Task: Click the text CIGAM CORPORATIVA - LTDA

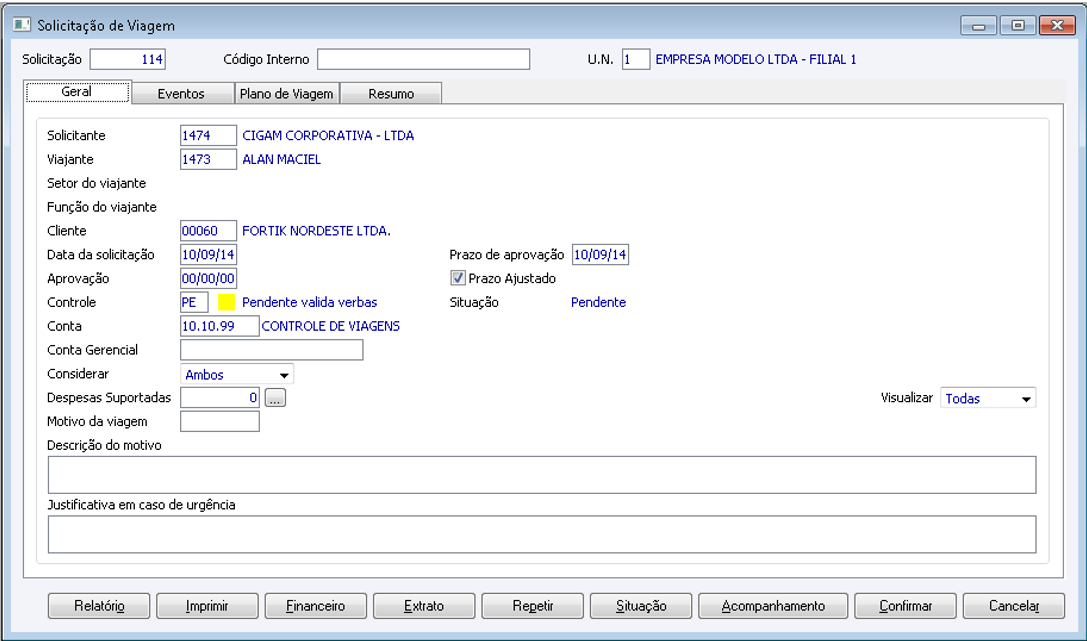Action: coord(328,136)
